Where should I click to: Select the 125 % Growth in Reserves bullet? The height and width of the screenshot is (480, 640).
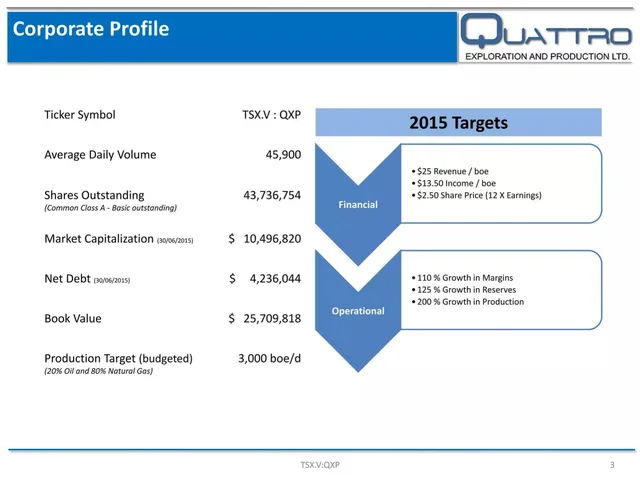coord(464,290)
